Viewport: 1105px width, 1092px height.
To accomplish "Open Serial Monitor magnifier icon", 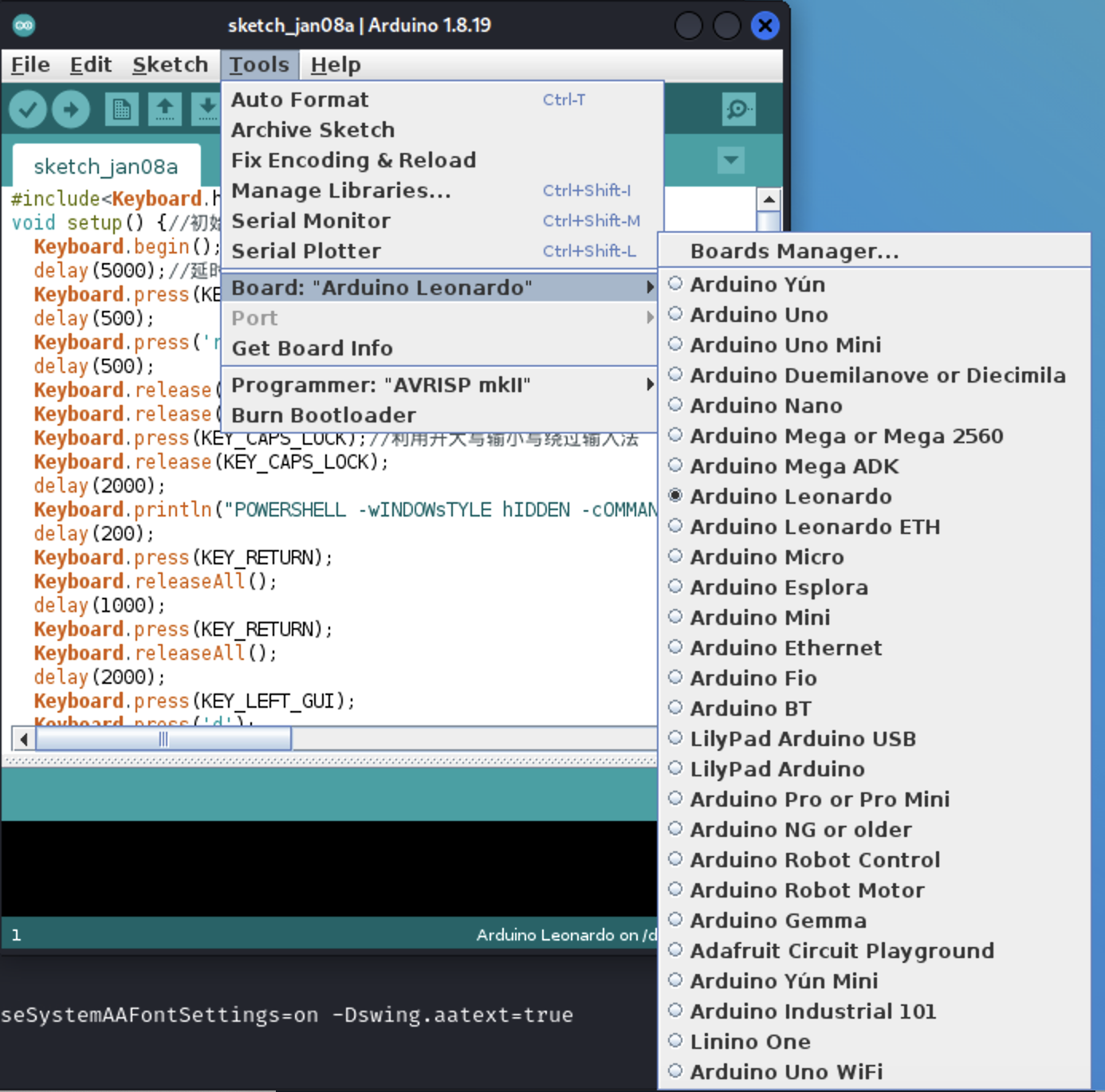I will tap(738, 109).
